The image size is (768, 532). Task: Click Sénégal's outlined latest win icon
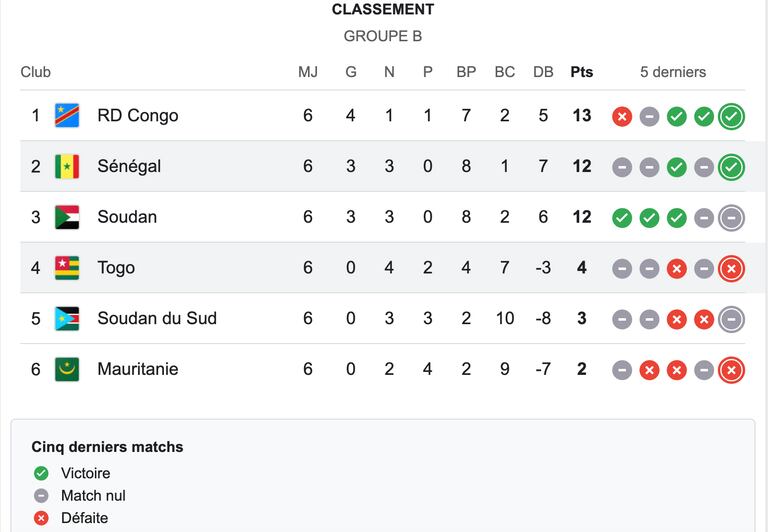click(x=731, y=167)
